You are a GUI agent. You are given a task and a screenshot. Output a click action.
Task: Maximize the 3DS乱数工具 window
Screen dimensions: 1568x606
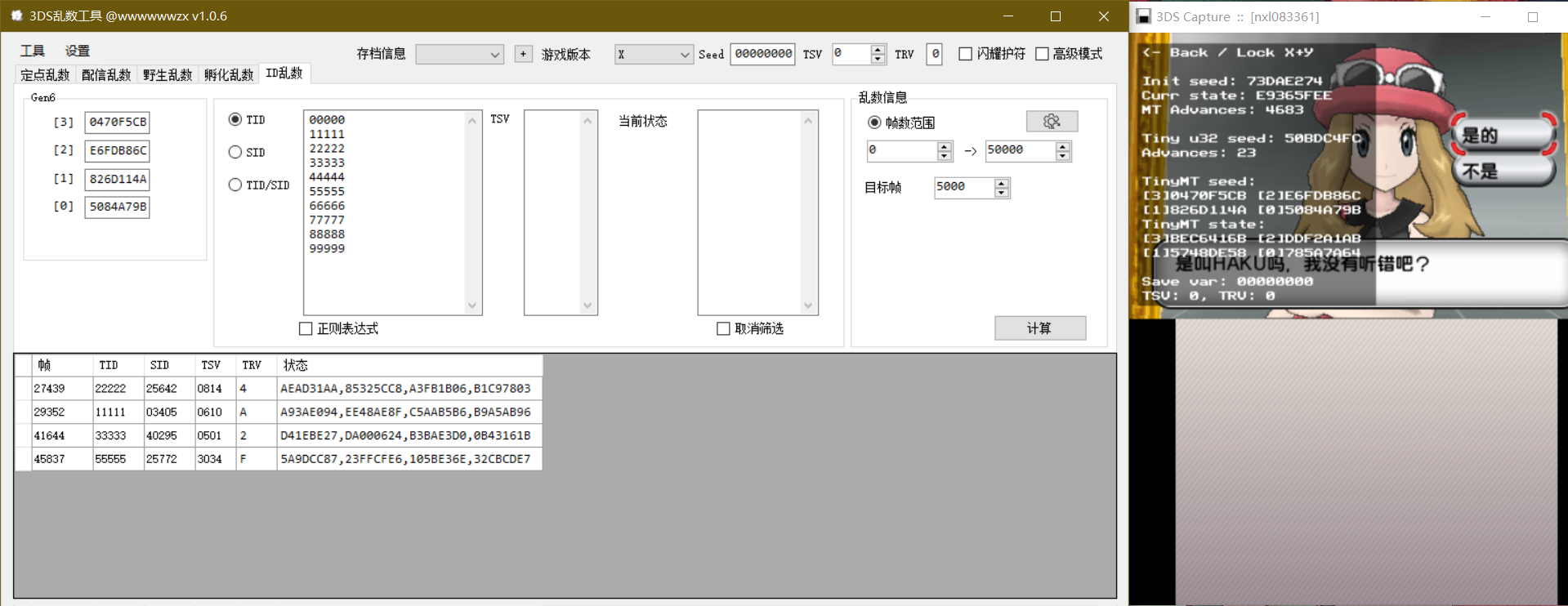click(x=1055, y=16)
